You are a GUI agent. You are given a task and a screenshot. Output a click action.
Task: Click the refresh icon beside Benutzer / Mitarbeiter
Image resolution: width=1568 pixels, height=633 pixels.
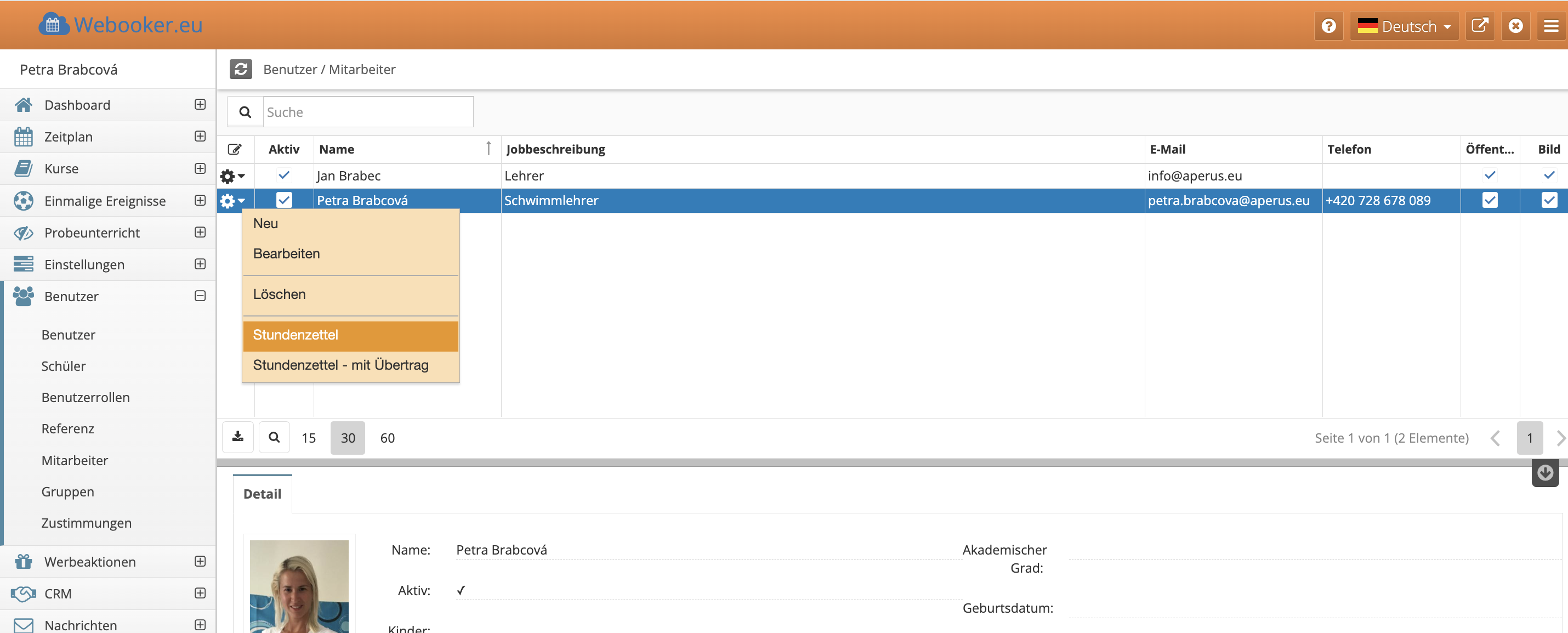point(241,70)
